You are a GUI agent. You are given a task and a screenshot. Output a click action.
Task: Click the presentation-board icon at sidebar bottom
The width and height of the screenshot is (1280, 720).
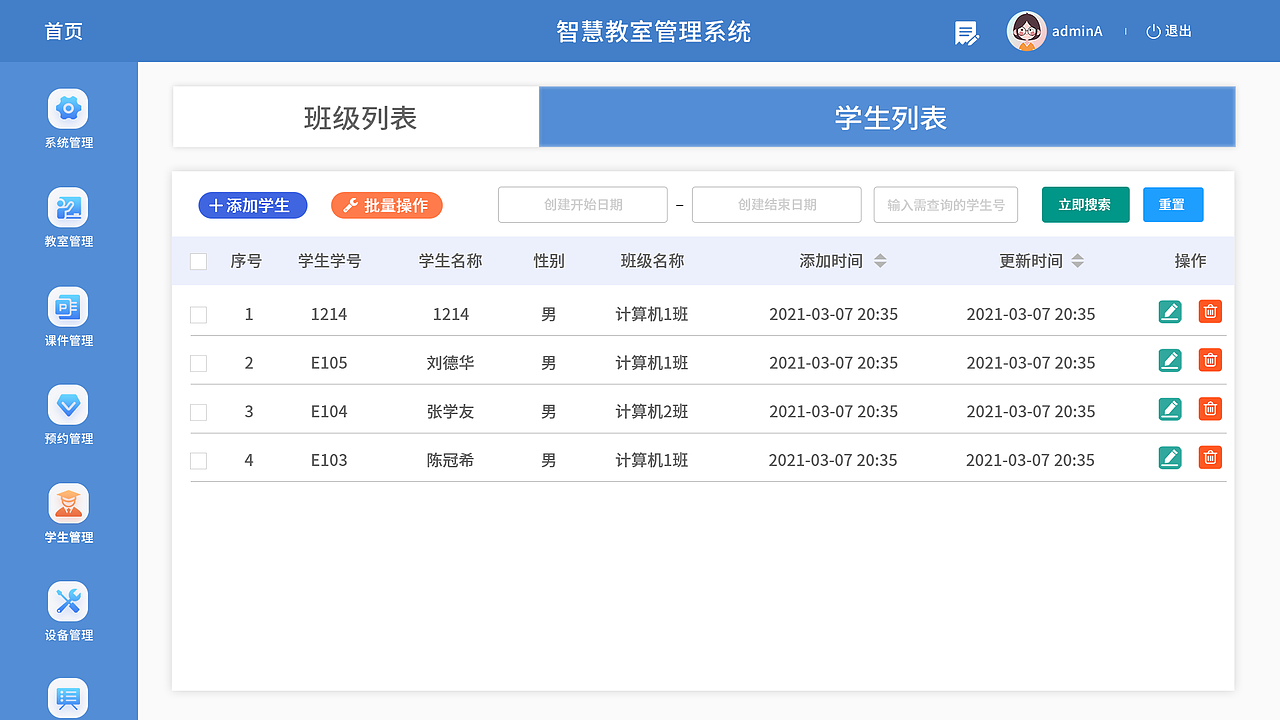click(68, 698)
